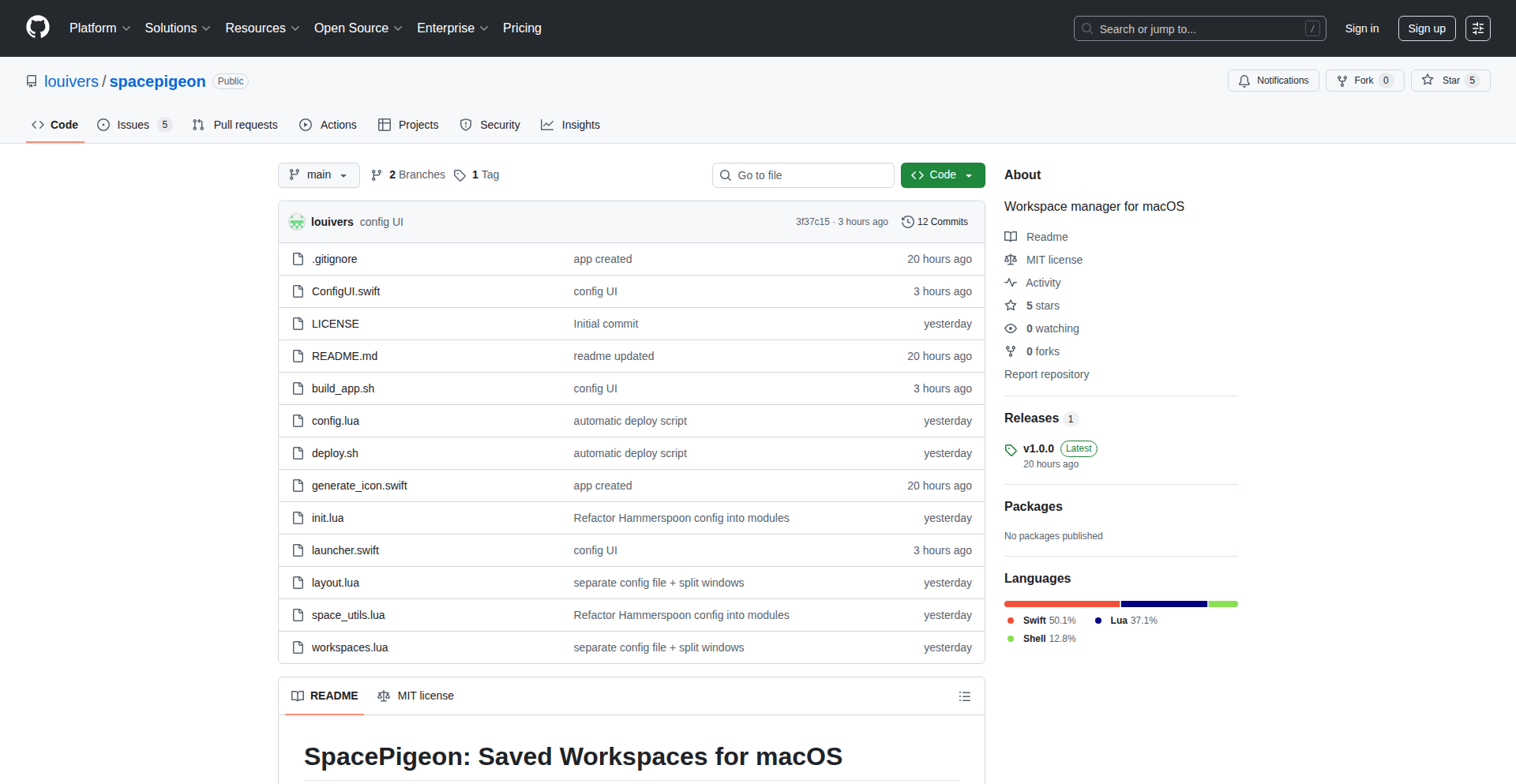
Task: Click the Notifications button
Action: (x=1274, y=81)
